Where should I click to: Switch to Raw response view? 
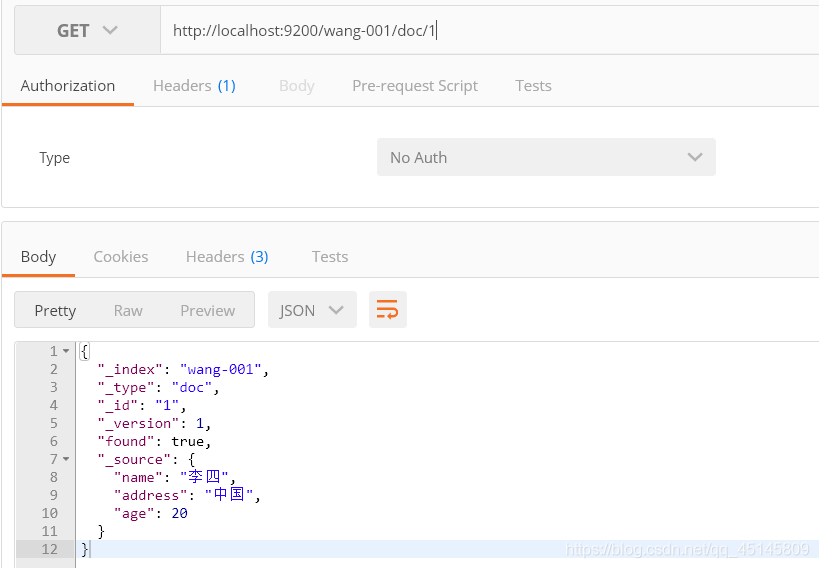pyautogui.click(x=128, y=311)
